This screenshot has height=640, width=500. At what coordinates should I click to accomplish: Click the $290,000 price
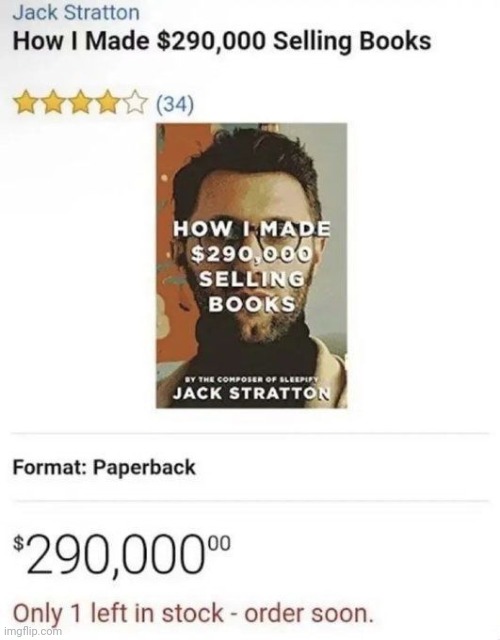pos(121,554)
